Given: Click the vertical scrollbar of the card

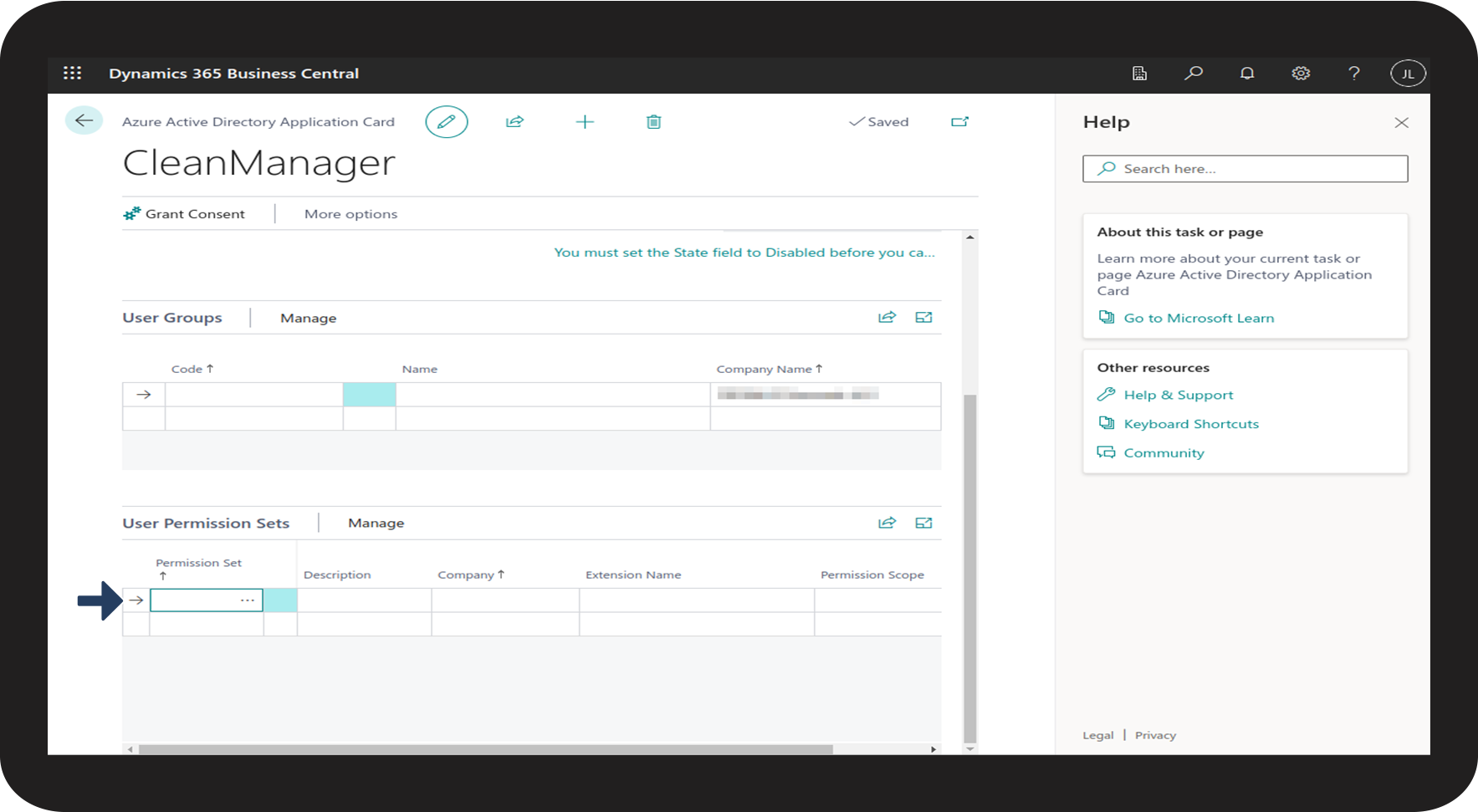Looking at the screenshot, I should [x=970, y=569].
